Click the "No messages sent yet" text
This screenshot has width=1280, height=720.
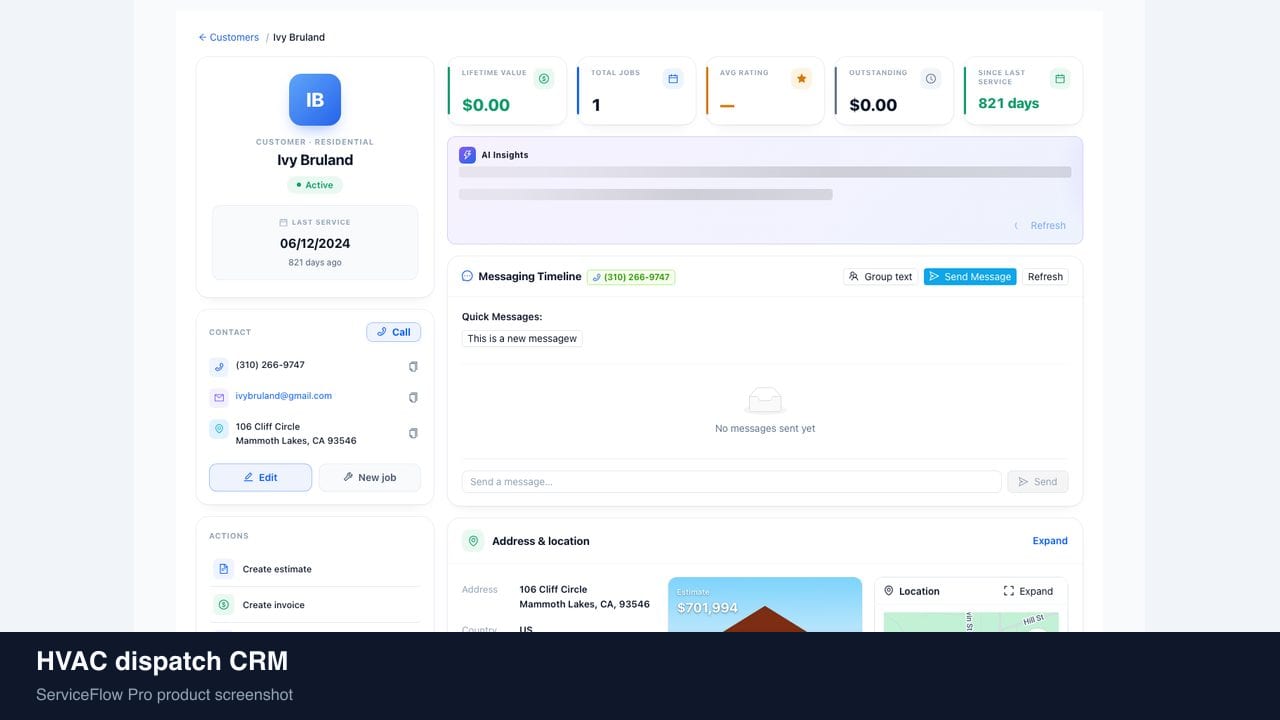point(765,429)
